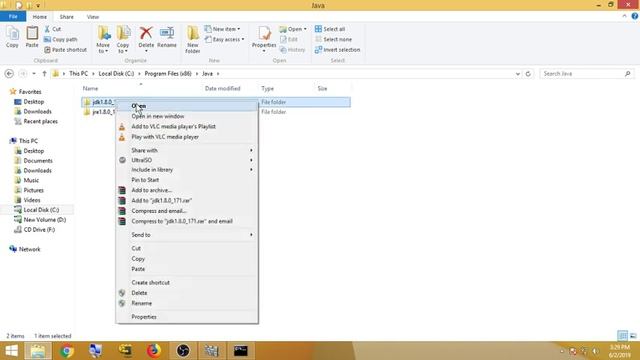The height and width of the screenshot is (360, 640).
Task: Click the Windows Start button
Action: pos(11,351)
